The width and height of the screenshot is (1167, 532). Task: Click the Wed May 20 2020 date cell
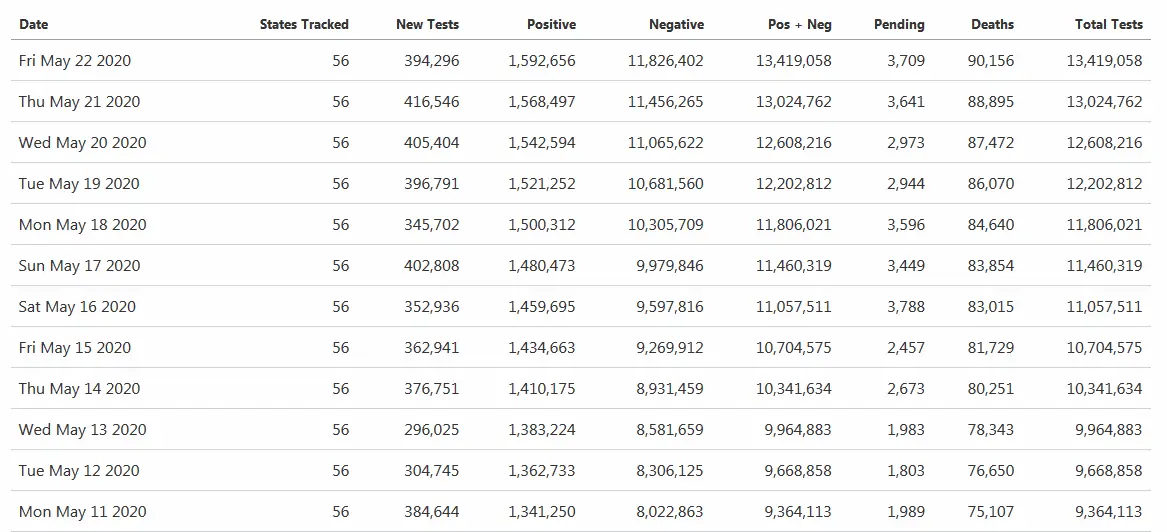point(82,143)
